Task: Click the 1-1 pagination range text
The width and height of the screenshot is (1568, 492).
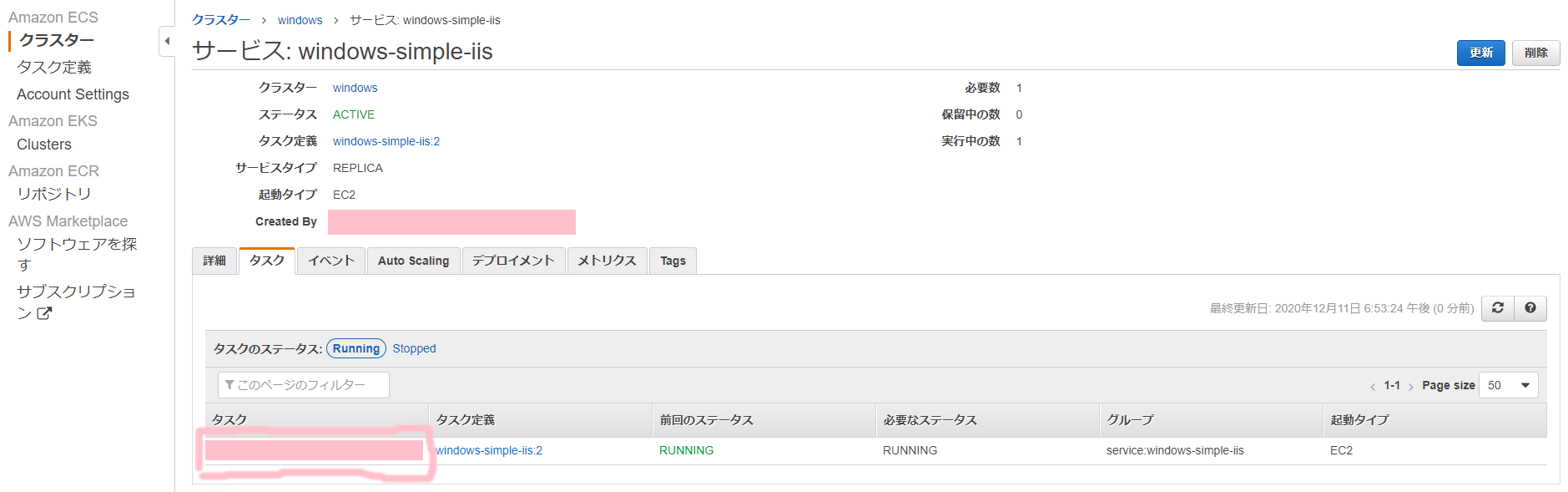Action: [x=1392, y=385]
